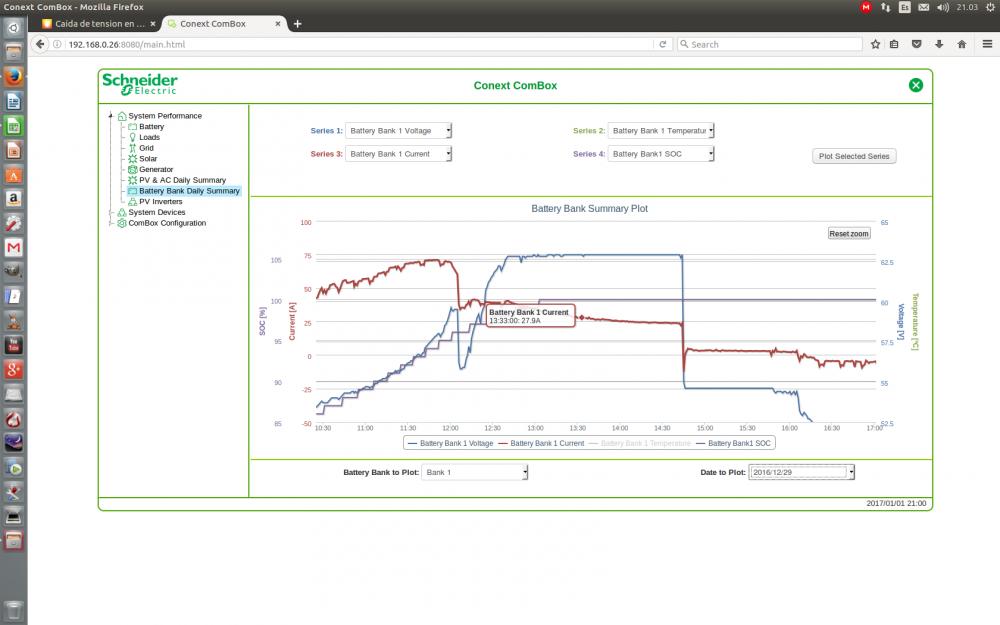This screenshot has width=1000, height=625.
Task: Click the Firefox Search field
Action: [x=770, y=44]
